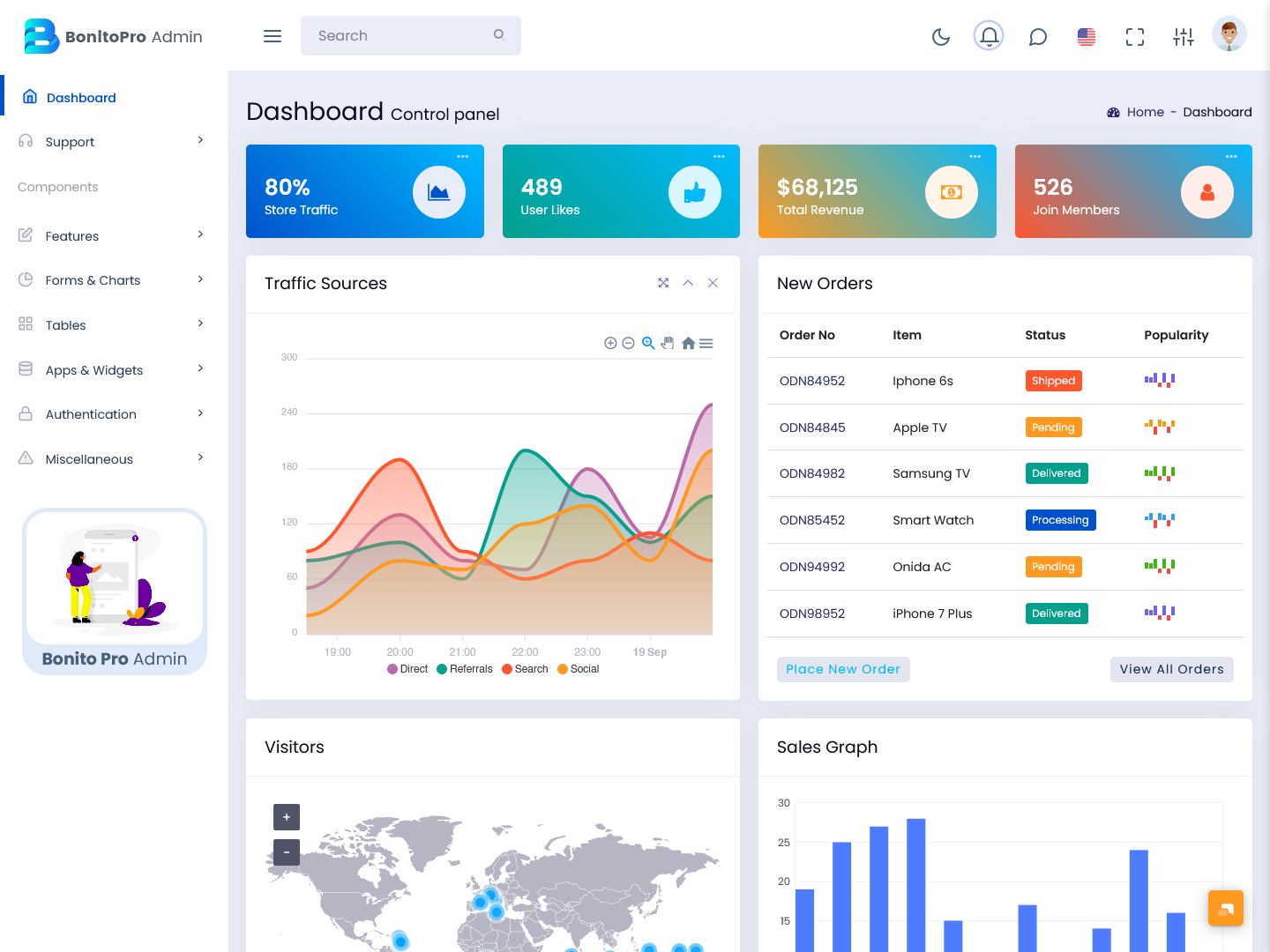Select the pan tool on Traffic Sources chart
Viewport: 1270px width, 952px height.
pyautogui.click(x=668, y=343)
